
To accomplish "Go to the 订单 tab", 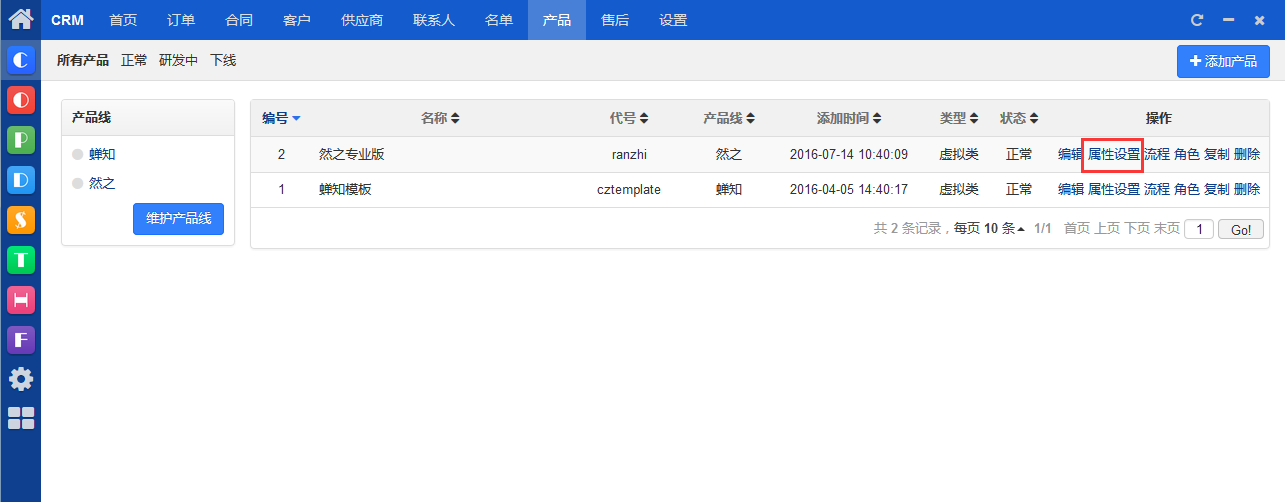I will (x=181, y=20).
